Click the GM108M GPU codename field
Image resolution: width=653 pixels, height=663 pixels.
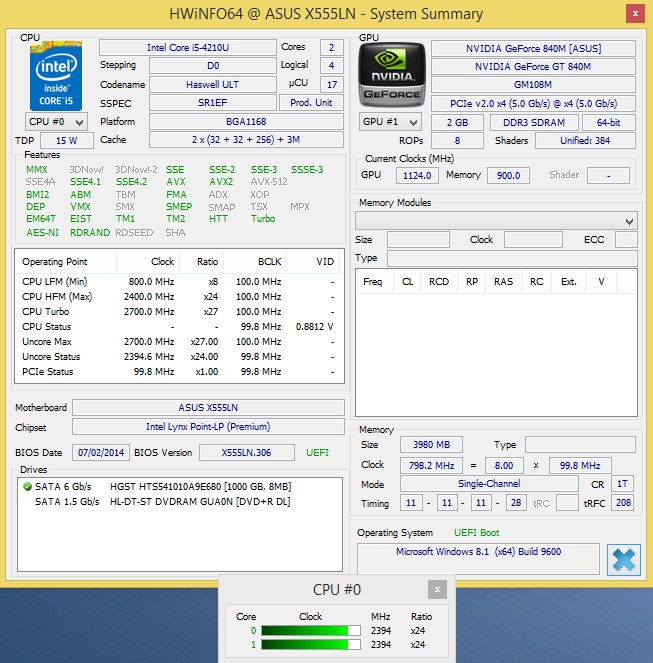[533, 85]
